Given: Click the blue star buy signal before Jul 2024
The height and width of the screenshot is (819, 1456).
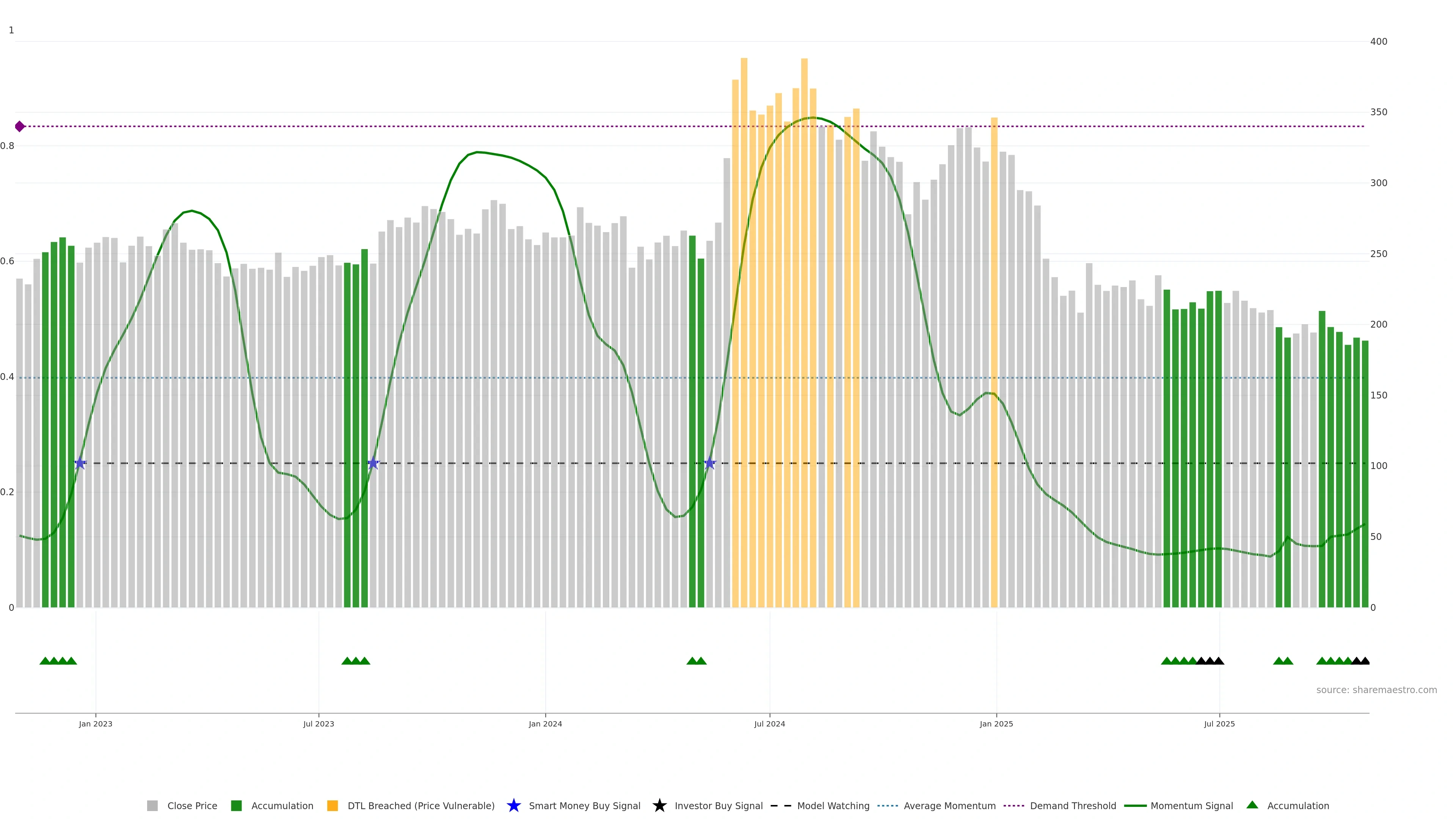Looking at the screenshot, I should coord(710,463).
